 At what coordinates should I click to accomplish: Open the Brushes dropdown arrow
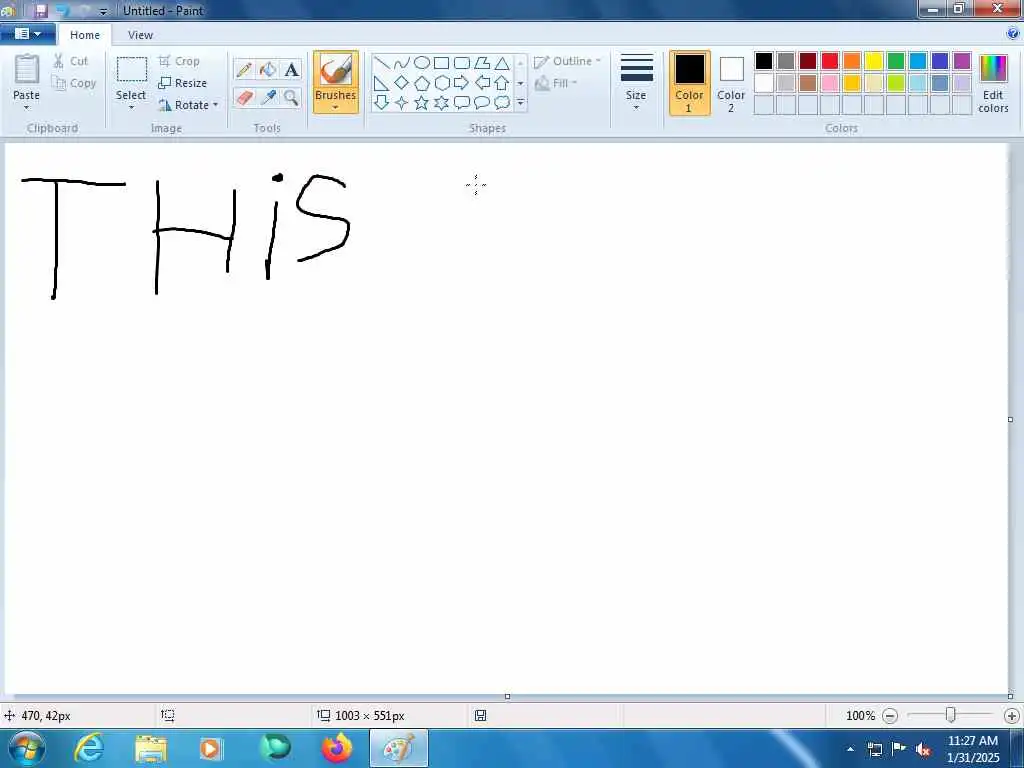pos(335,108)
